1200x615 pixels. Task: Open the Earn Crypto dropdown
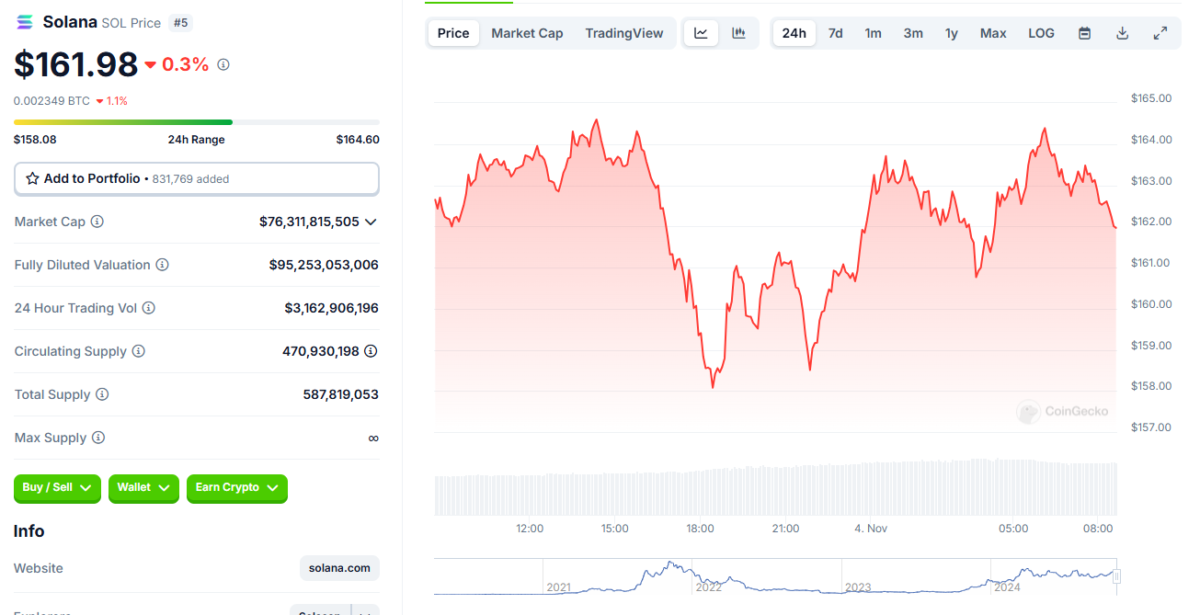click(x=237, y=488)
